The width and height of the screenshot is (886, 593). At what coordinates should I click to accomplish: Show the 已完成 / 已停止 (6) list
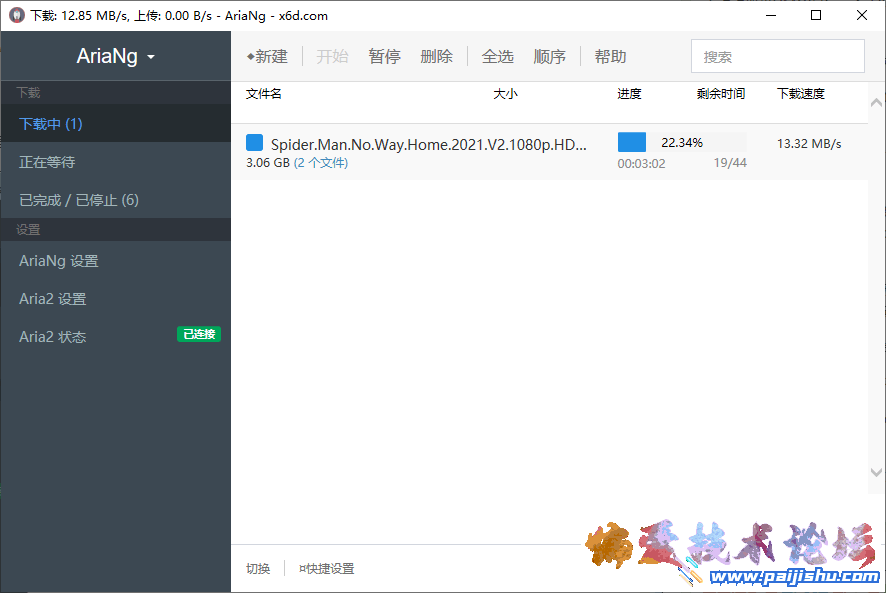79,200
